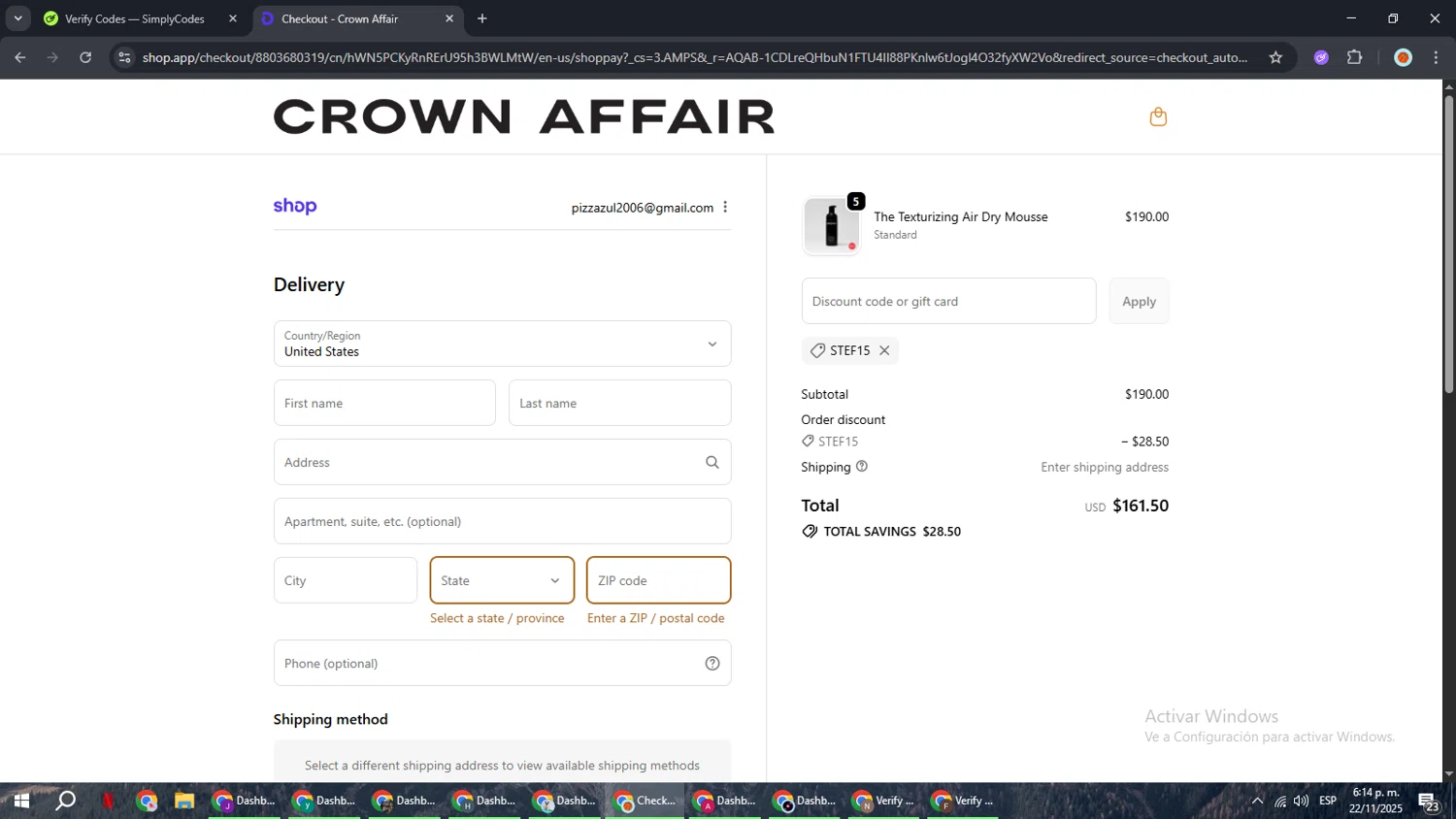The width and height of the screenshot is (1456, 819).
Task: Click the total amount $161.50
Action: click(x=1141, y=506)
